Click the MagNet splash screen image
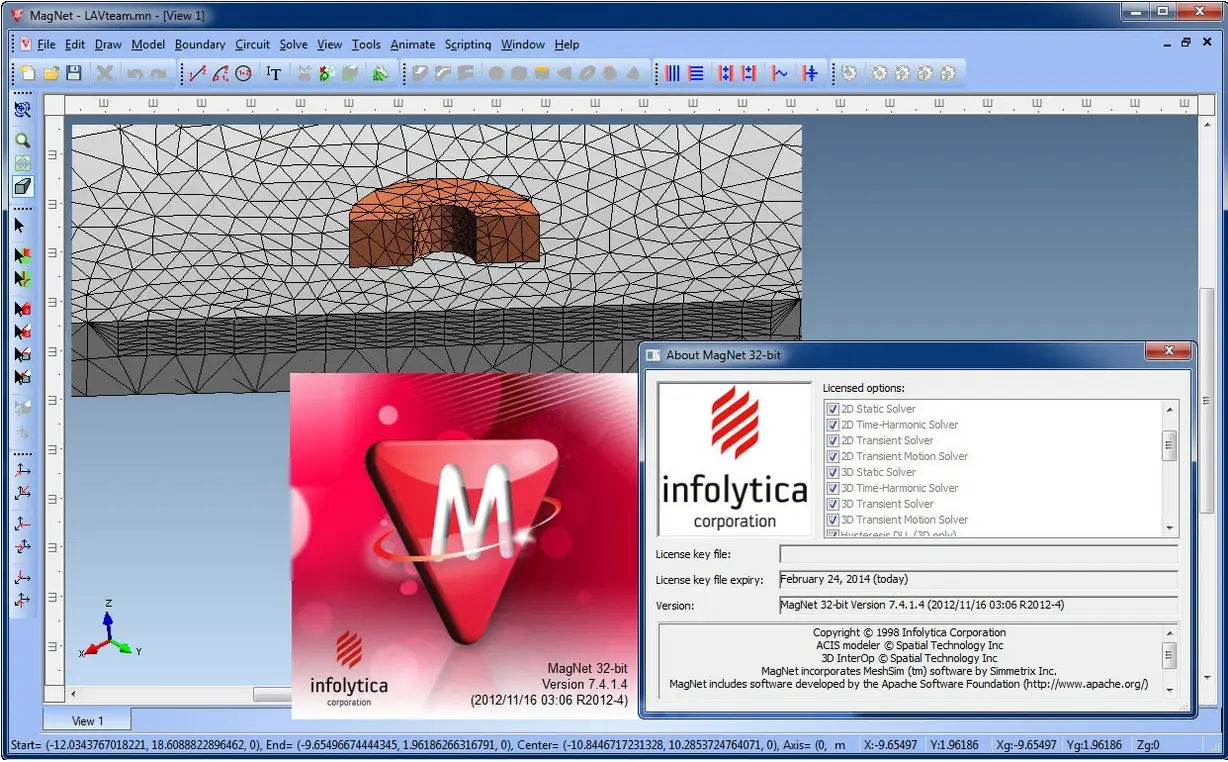Screen dimensions: 1228x762 pyautogui.click(x=463, y=545)
